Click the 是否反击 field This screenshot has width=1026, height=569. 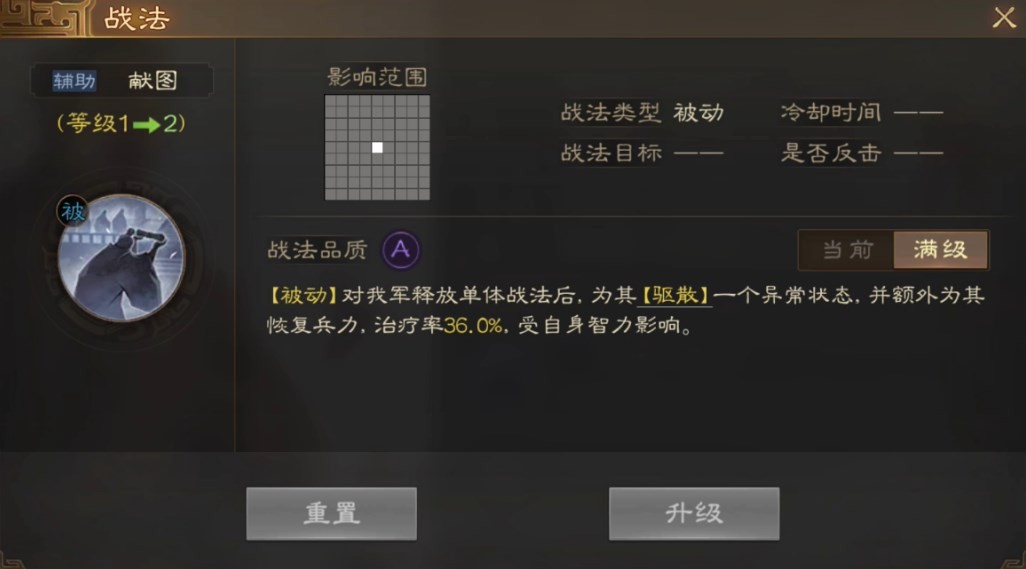[862, 153]
